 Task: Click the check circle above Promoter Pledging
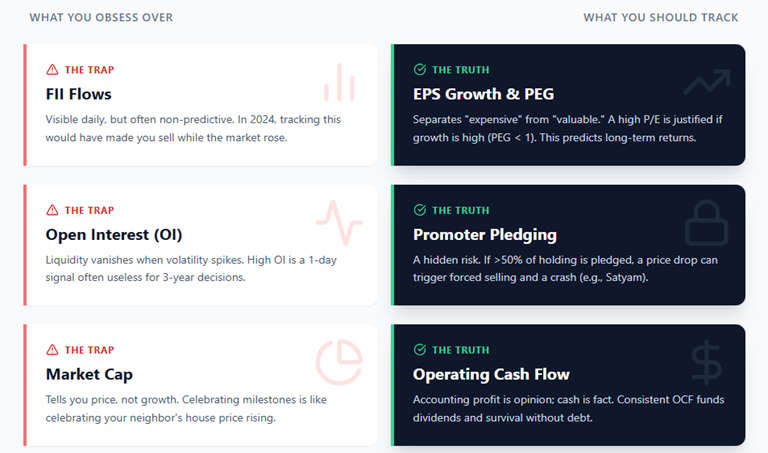[x=420, y=210]
